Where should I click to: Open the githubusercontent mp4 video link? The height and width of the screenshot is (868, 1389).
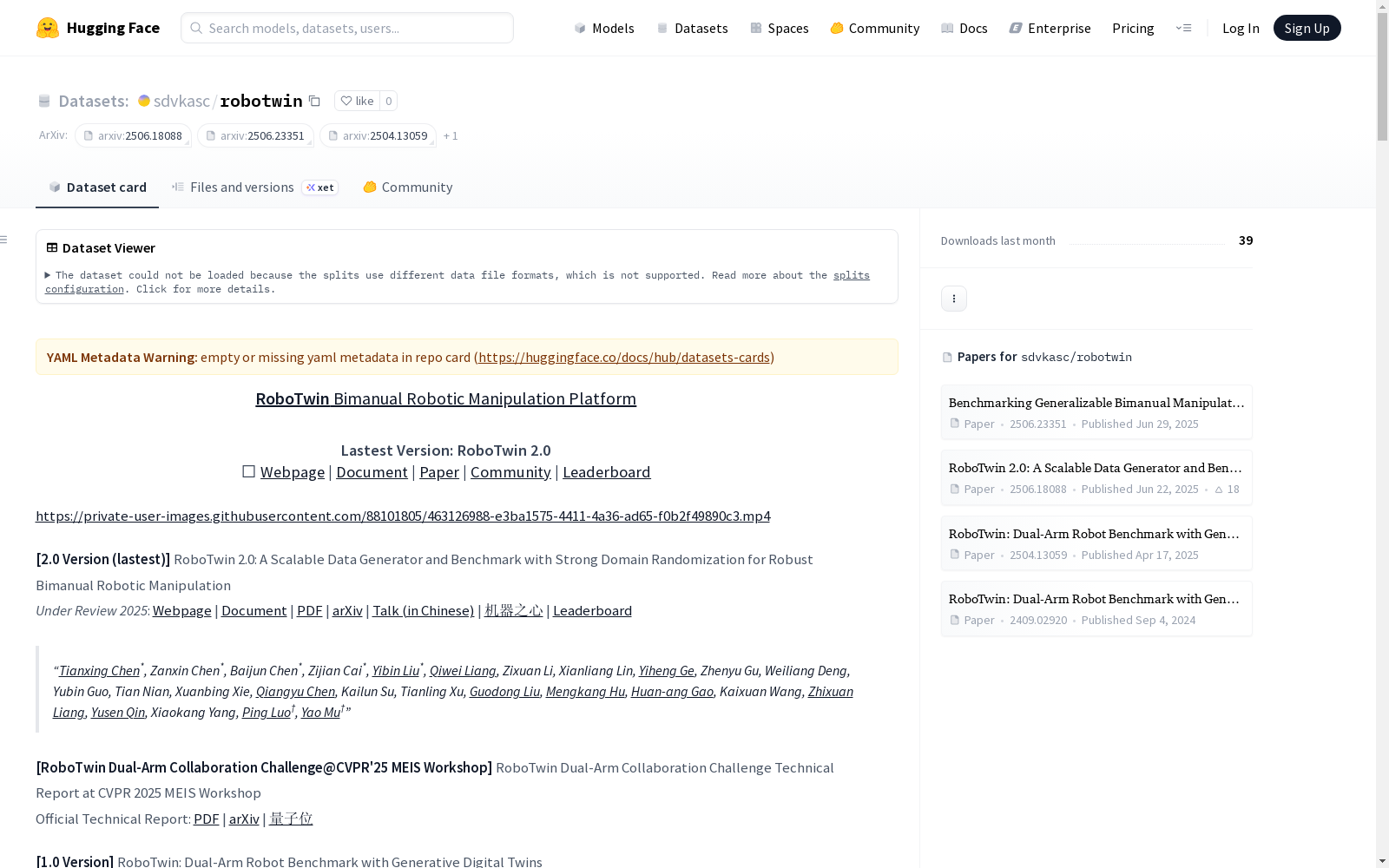click(403, 516)
